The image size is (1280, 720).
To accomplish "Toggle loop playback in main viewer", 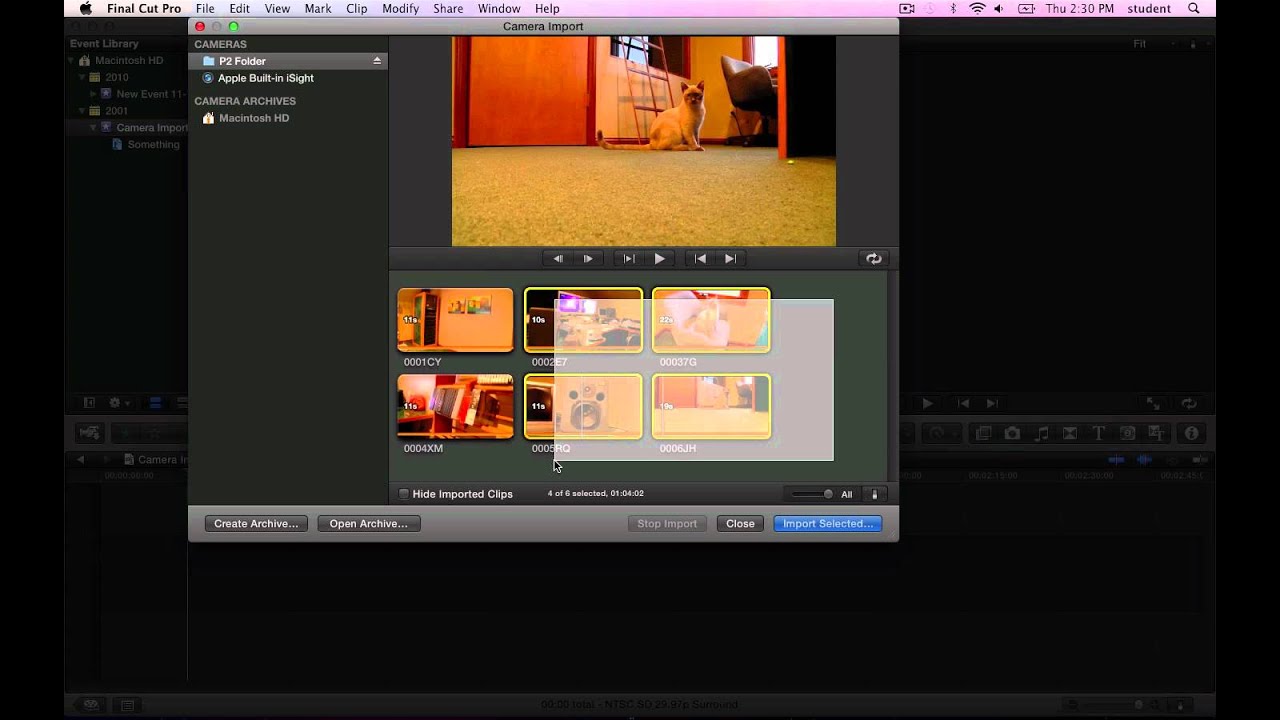I will pyautogui.click(x=1189, y=403).
